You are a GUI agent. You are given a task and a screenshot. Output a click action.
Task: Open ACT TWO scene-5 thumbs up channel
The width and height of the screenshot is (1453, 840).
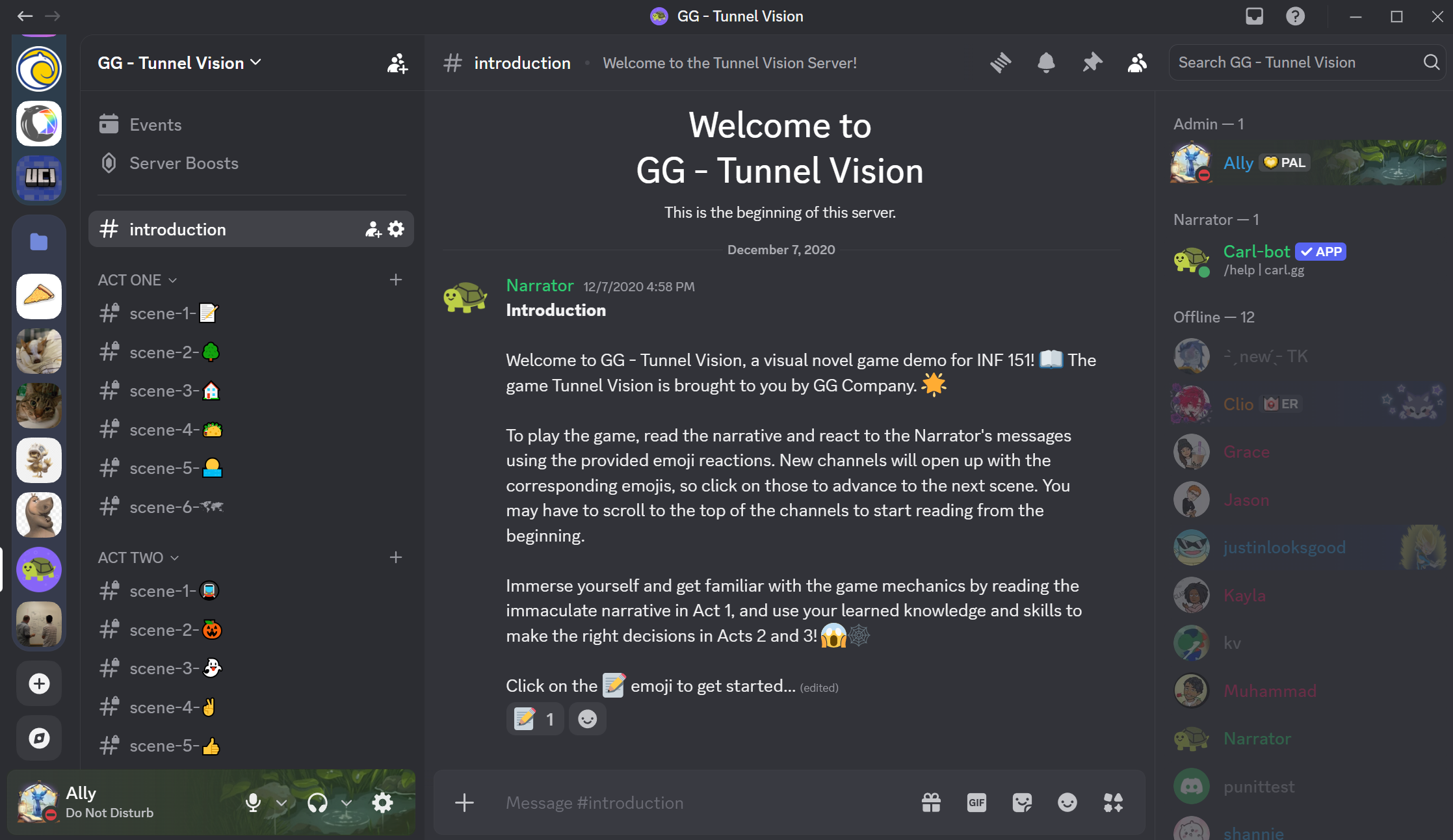click(x=251, y=746)
